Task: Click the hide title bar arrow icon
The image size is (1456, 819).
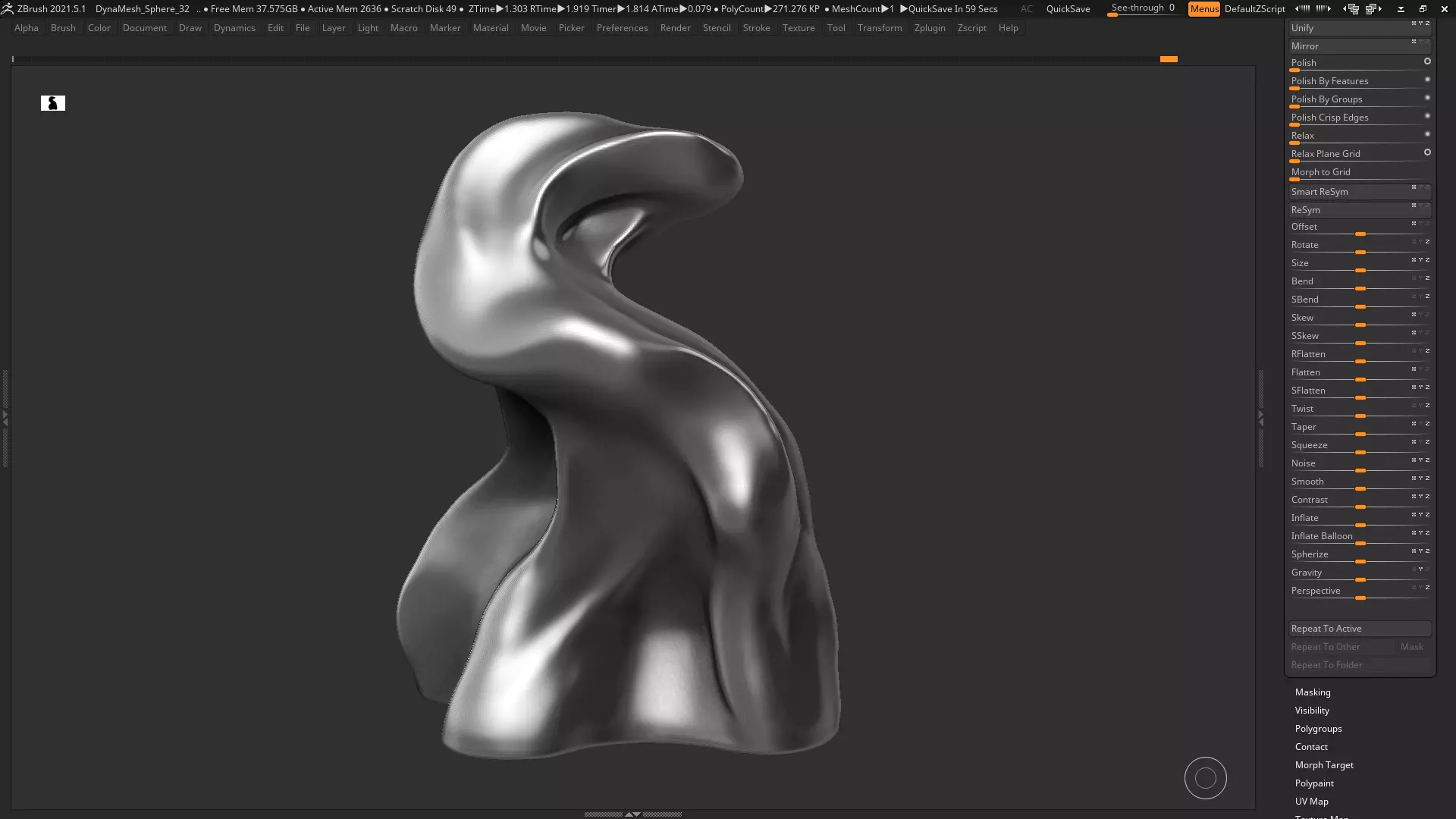Action: pos(1401,9)
